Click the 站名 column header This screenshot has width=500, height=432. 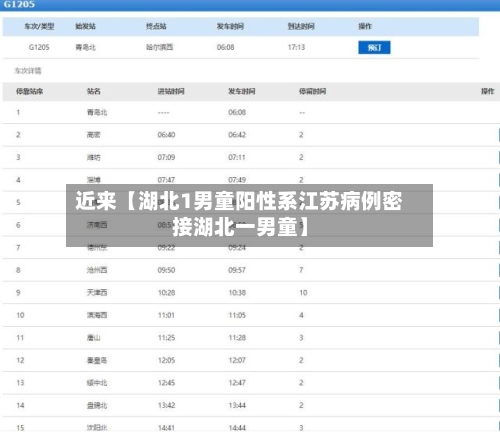click(x=94, y=91)
